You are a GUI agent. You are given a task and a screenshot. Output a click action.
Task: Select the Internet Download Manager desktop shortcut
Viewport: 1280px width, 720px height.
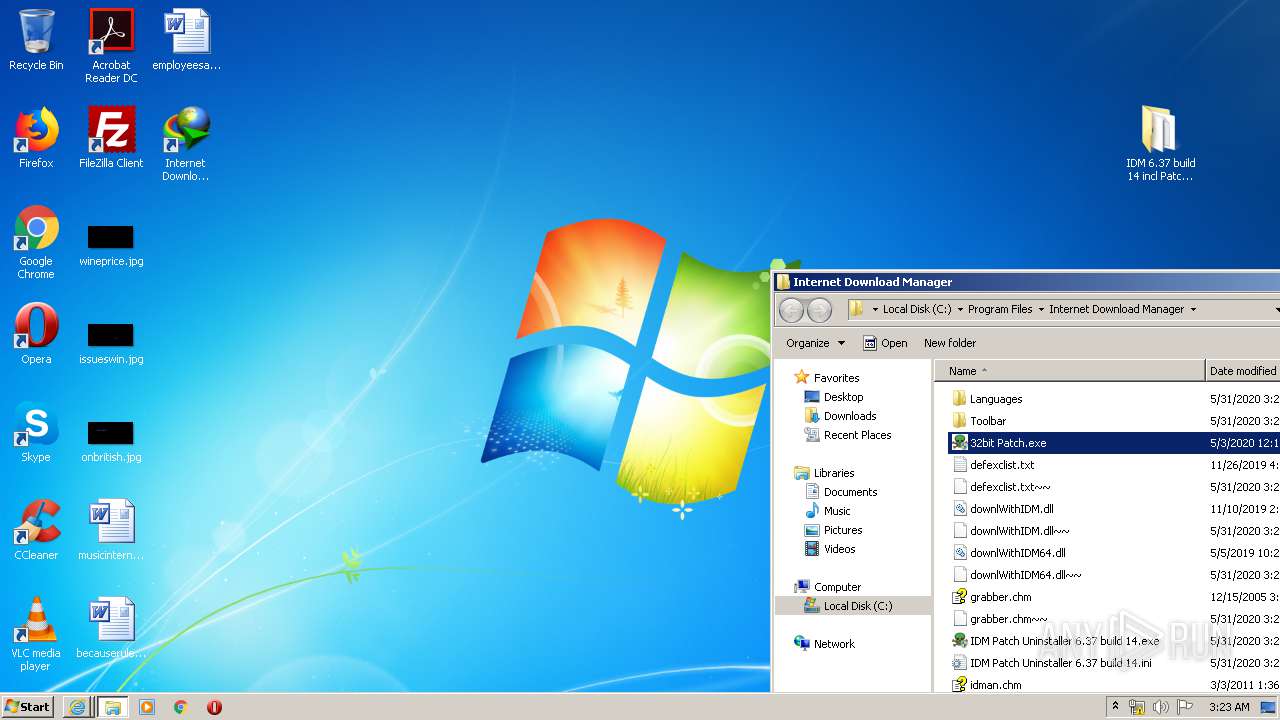(186, 144)
